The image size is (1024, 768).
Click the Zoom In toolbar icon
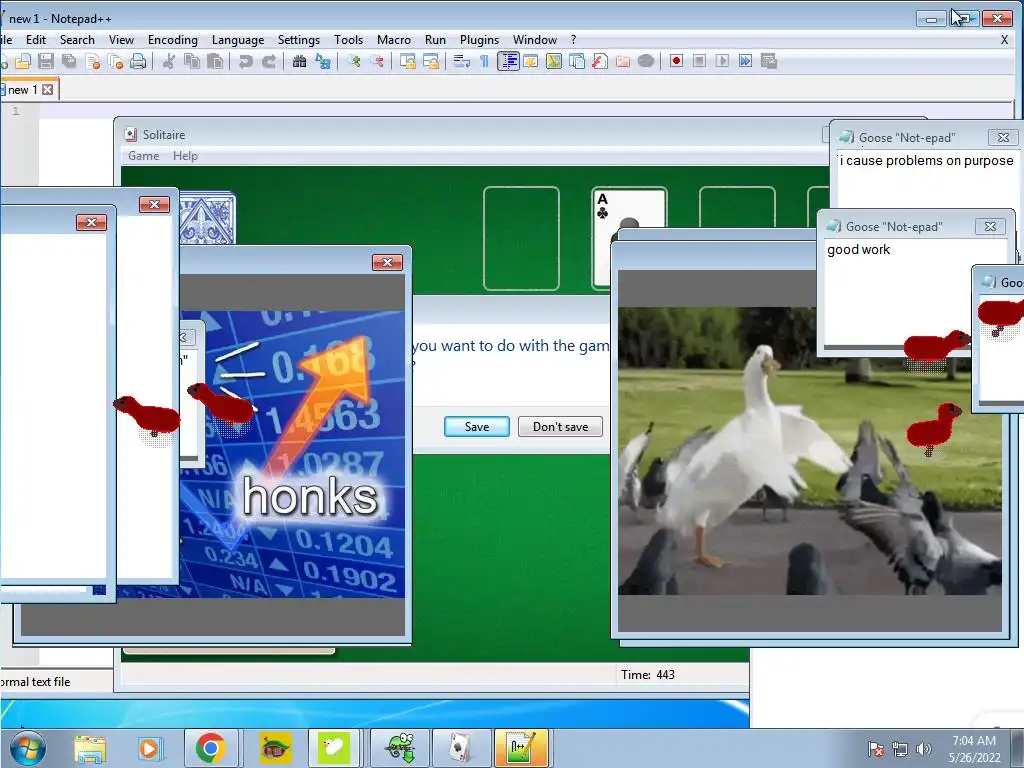pos(354,61)
